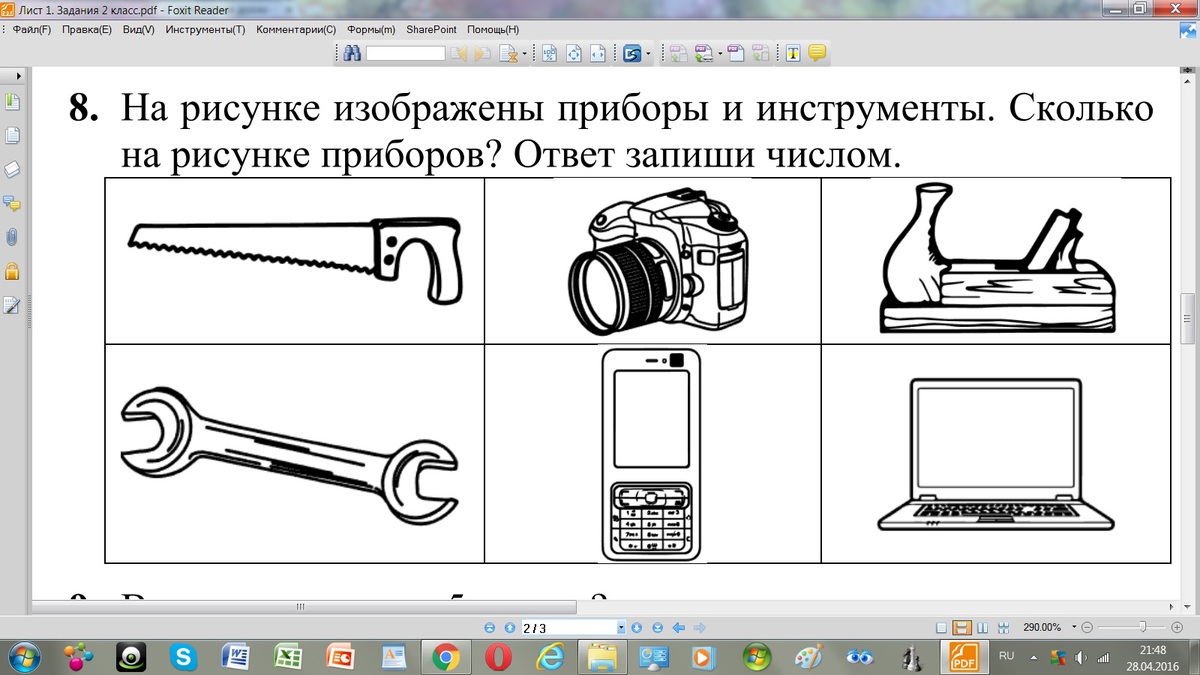Image resolution: width=1200 pixels, height=675 pixels.
Task: Click the Fit Width icon in toolbar
Action: point(598,53)
